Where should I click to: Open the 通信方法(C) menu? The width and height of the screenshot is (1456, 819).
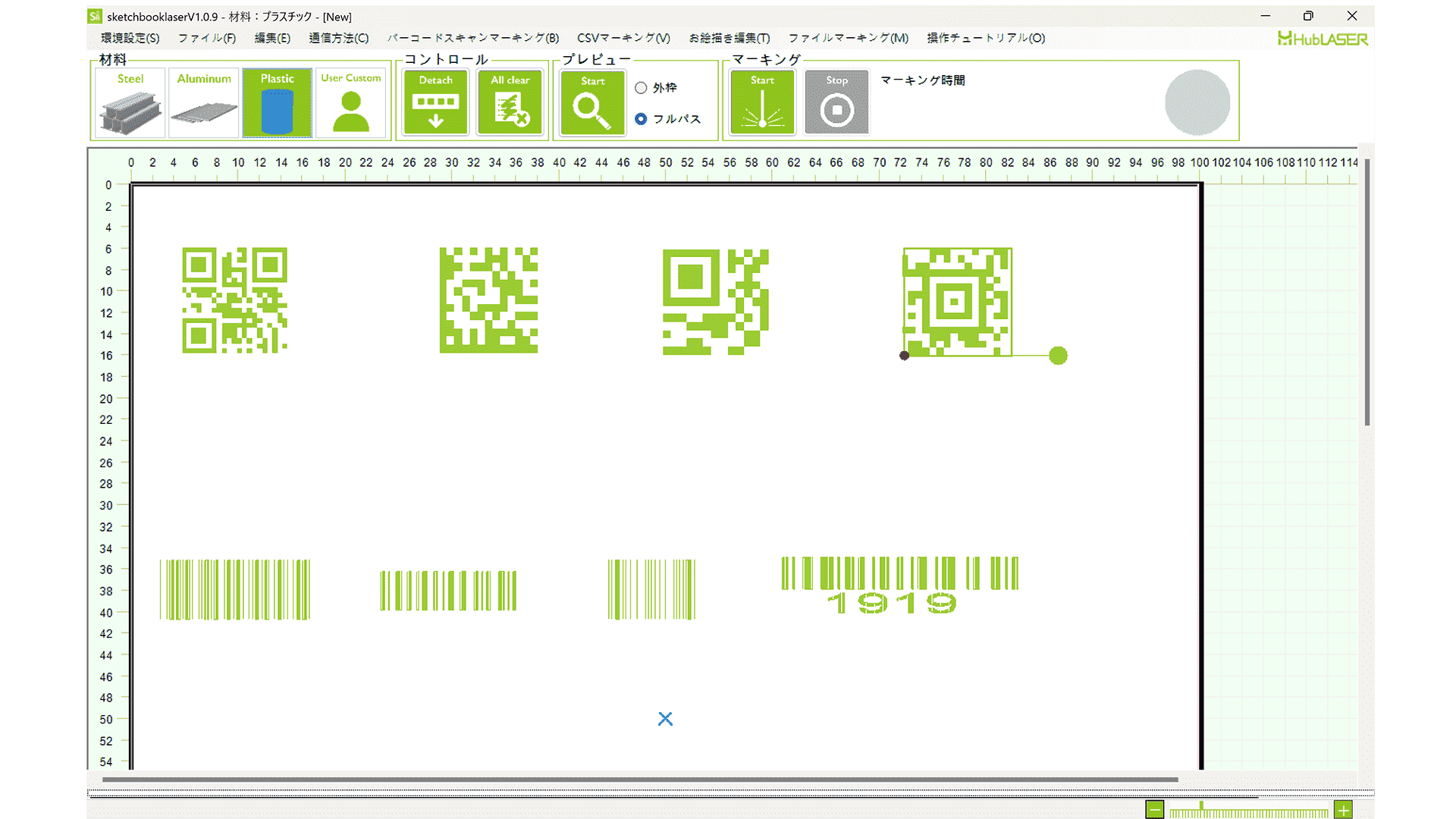point(339,38)
